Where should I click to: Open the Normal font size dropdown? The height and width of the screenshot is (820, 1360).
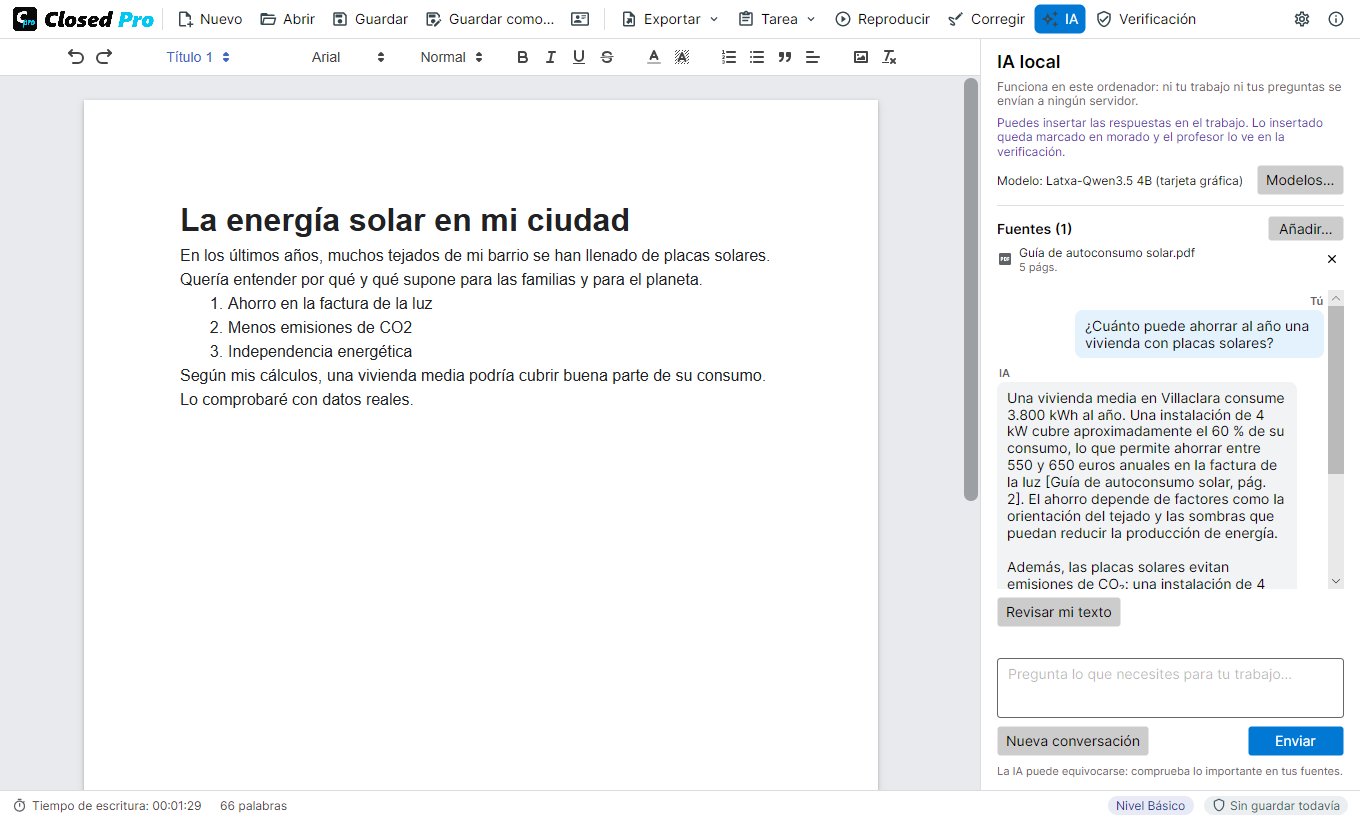452,57
